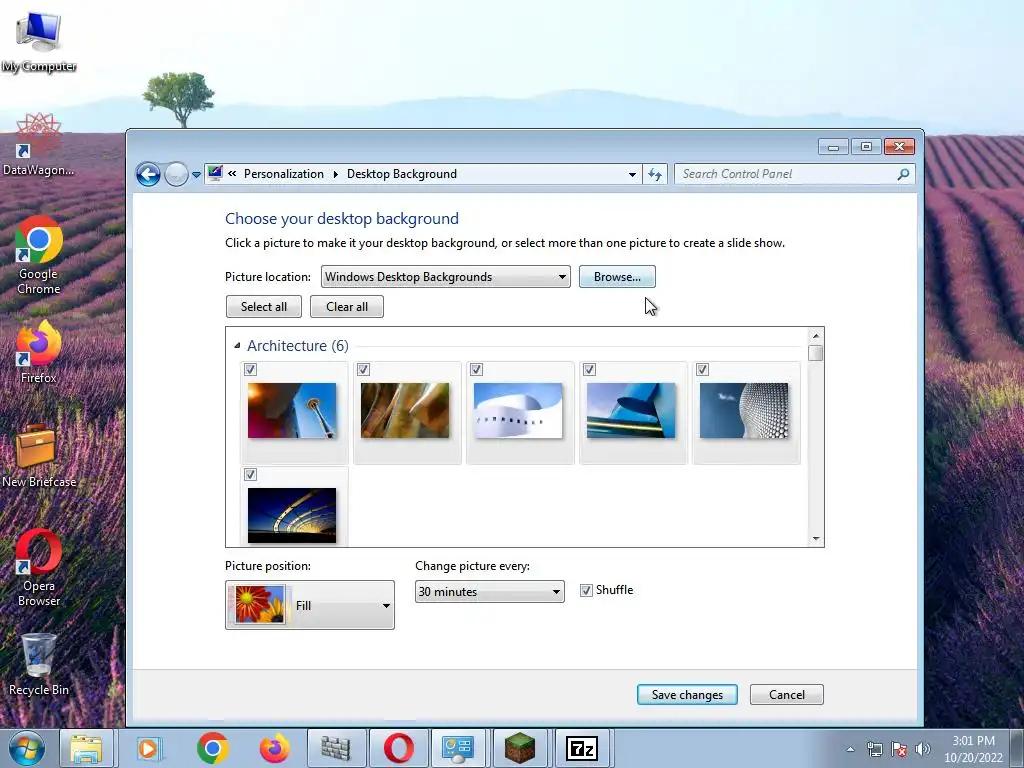
Task: Uncheck the Space Needle architecture picture checkbox
Action: (x=250, y=370)
